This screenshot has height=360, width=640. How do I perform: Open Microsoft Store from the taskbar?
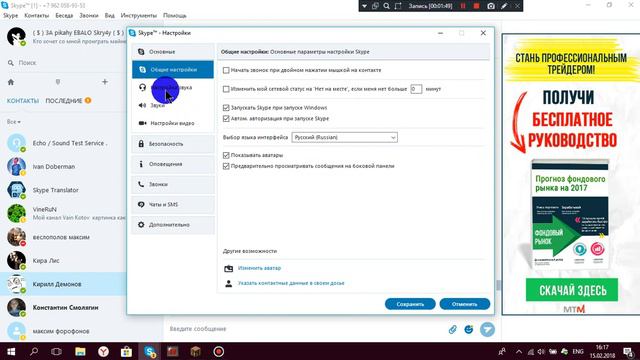click(x=127, y=351)
